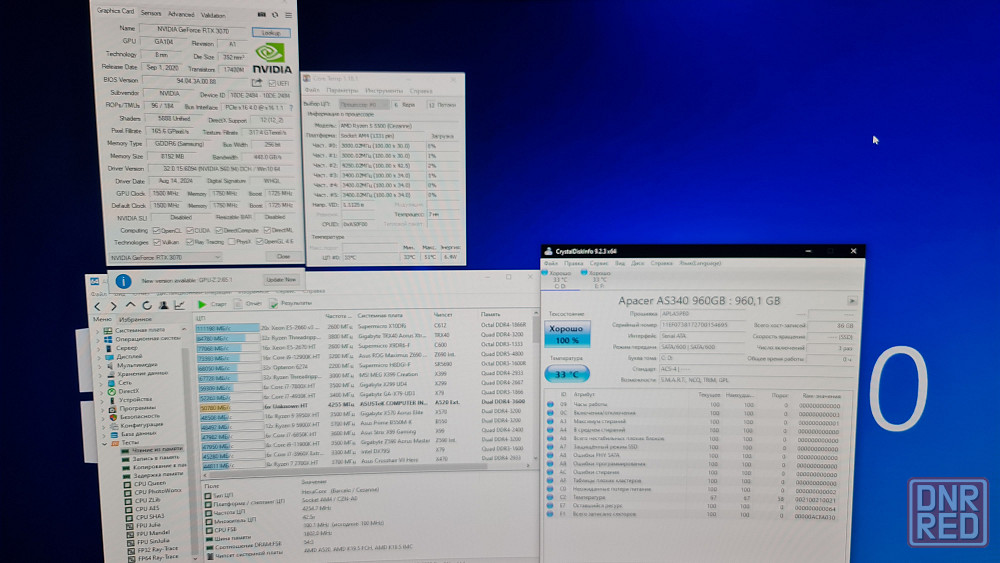Toggle the UEFI checkbox in GPU-Z
The height and width of the screenshot is (563, 1000).
[272, 83]
